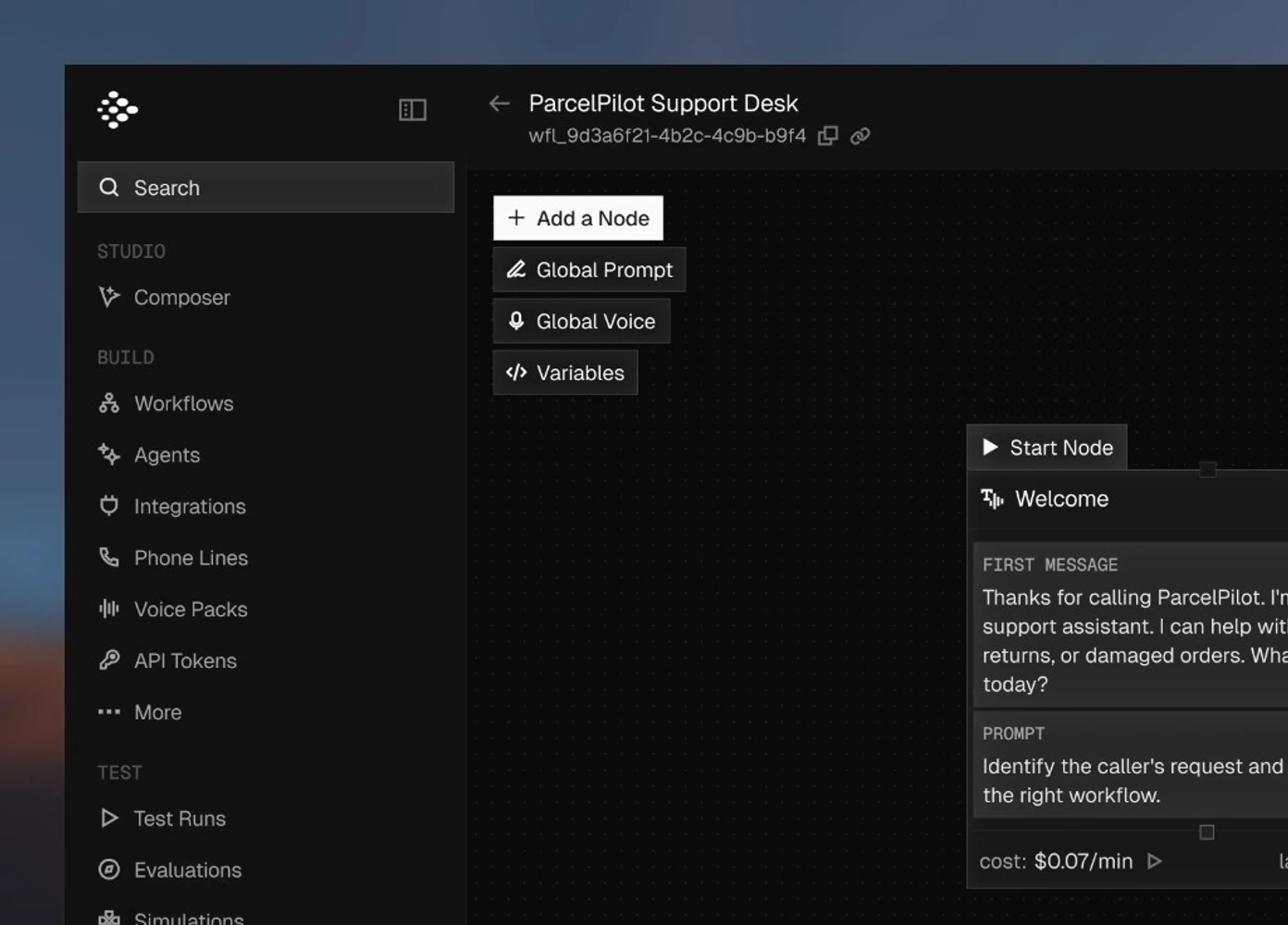
Task: Click the magnifier icon in the Search field
Action: click(x=109, y=188)
